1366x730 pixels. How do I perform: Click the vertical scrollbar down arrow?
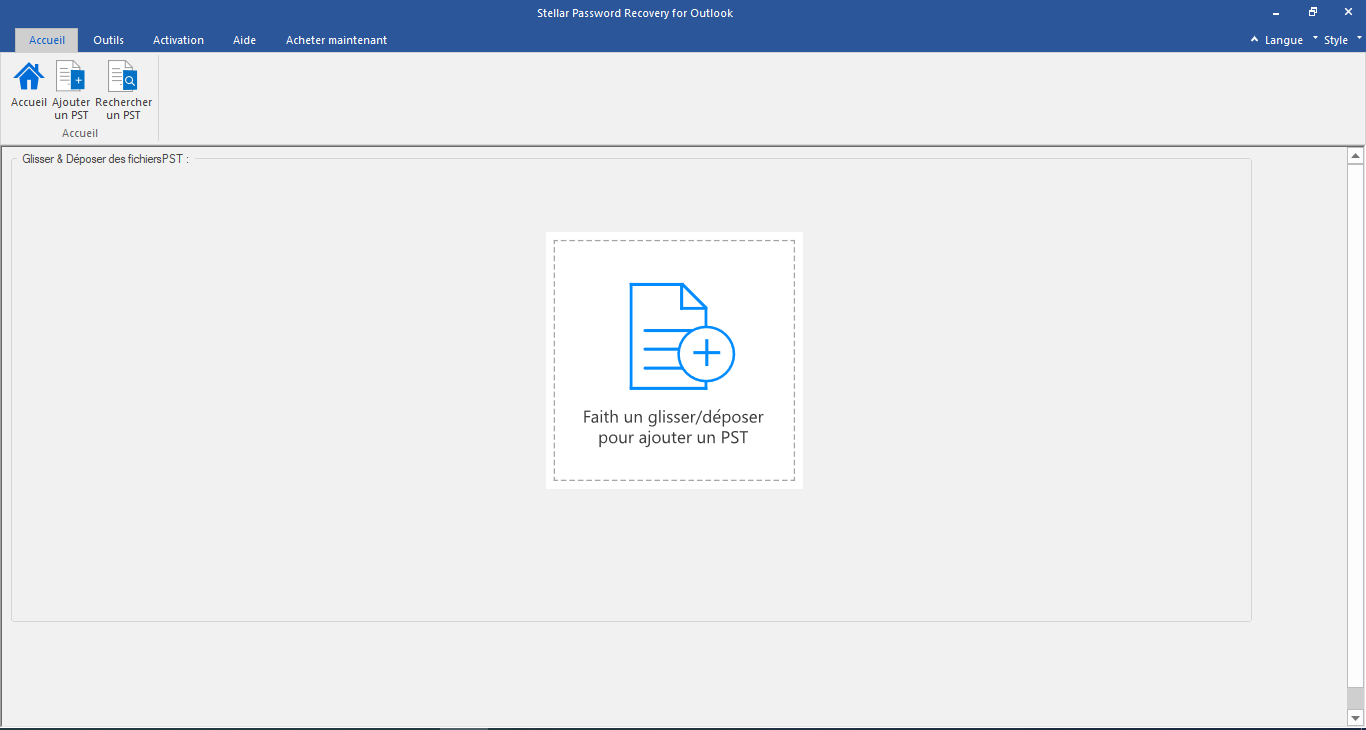pos(1356,718)
